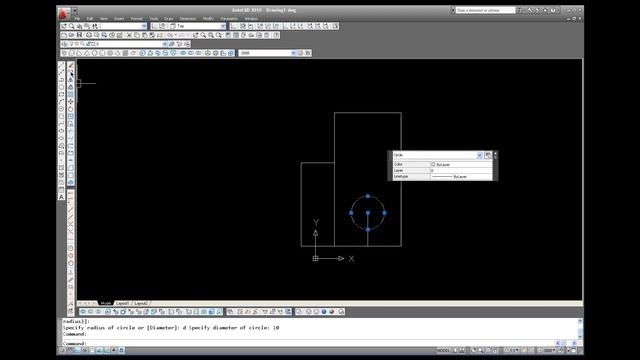The width and height of the screenshot is (640, 360).
Task: Select the Mirror modify tool
Action: (71, 79)
